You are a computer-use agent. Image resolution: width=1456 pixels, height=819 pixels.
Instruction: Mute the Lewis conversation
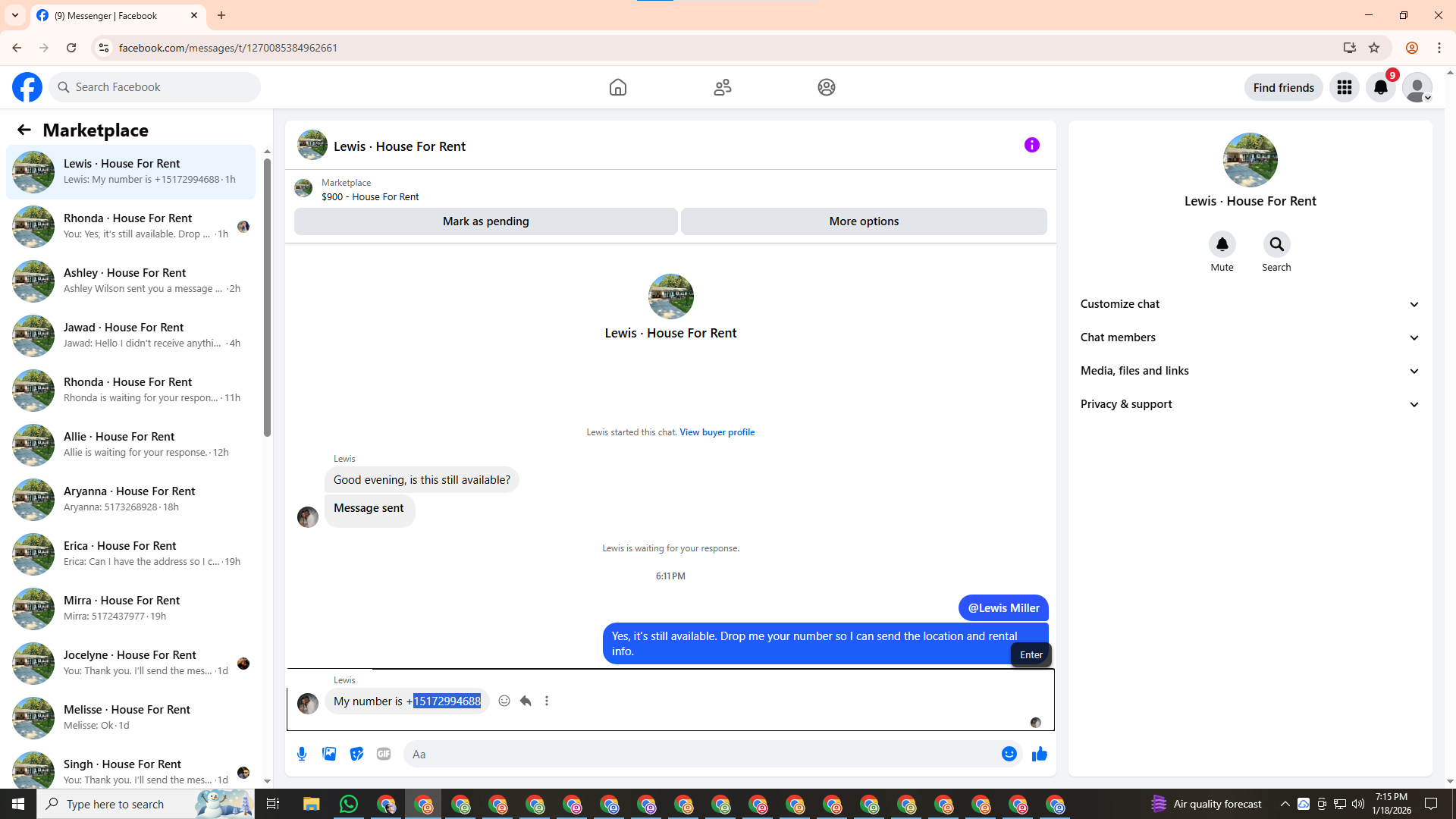pyautogui.click(x=1222, y=244)
